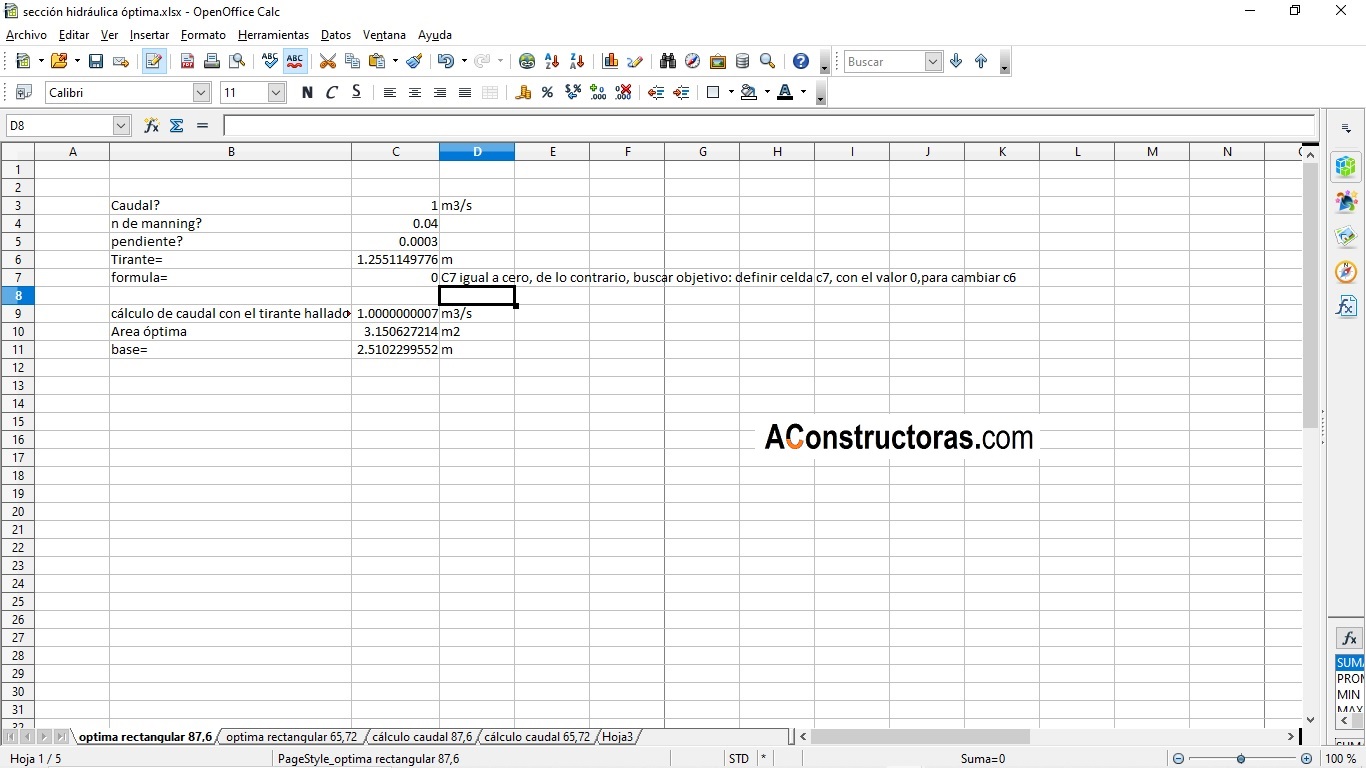Viewport: 1366px width, 768px height.
Task: Open the Archivo menu
Action: pos(26,35)
